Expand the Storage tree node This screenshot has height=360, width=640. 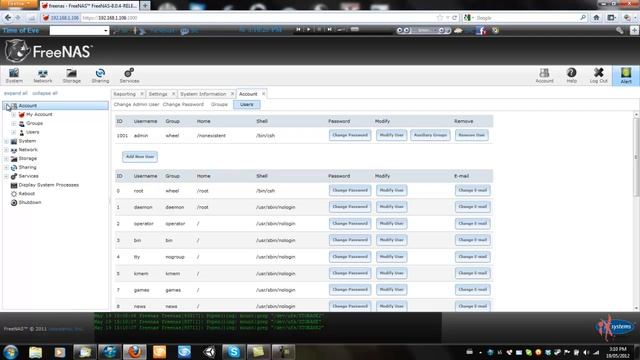click(x=6, y=158)
